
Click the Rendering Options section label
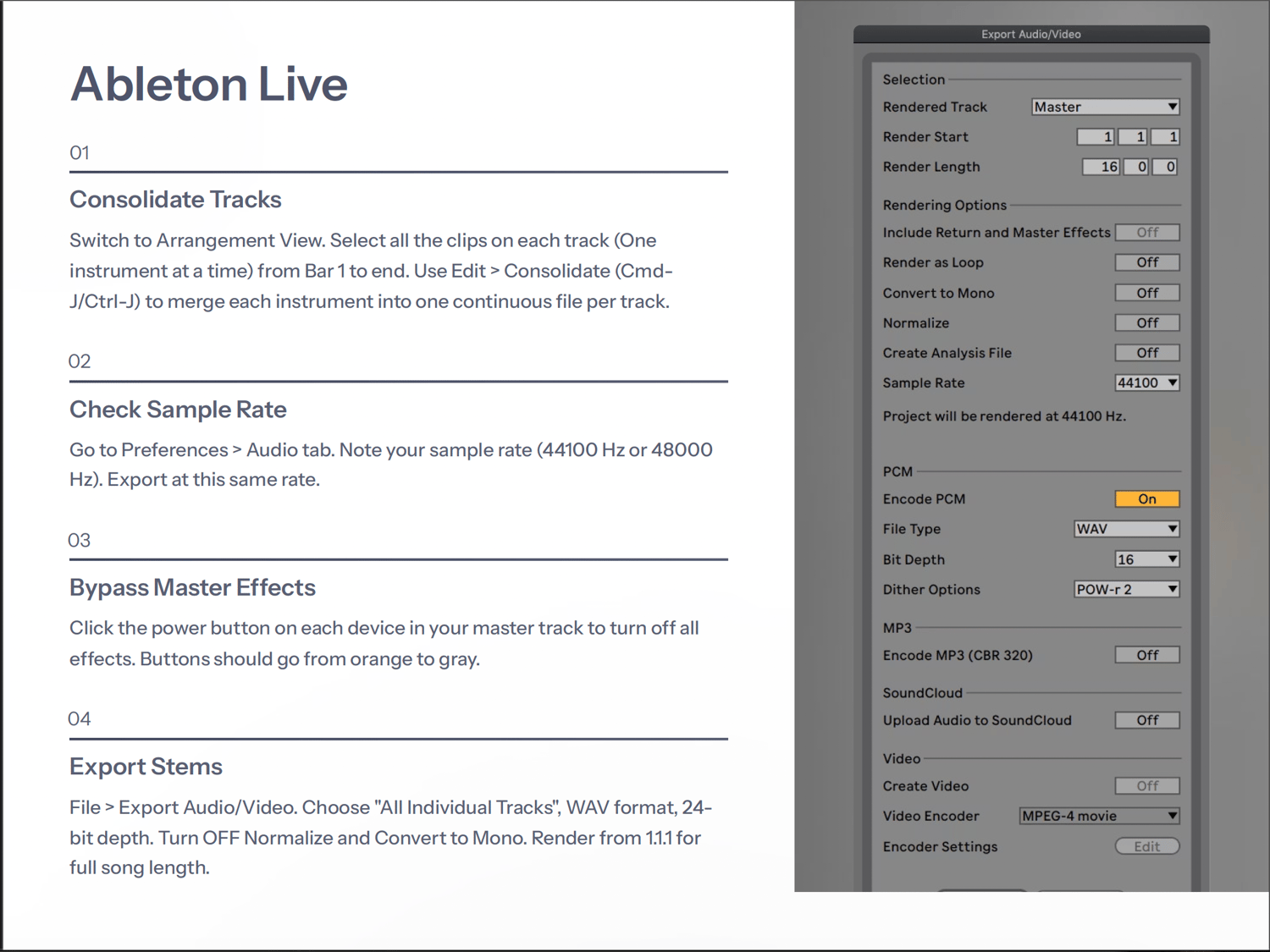tap(945, 205)
